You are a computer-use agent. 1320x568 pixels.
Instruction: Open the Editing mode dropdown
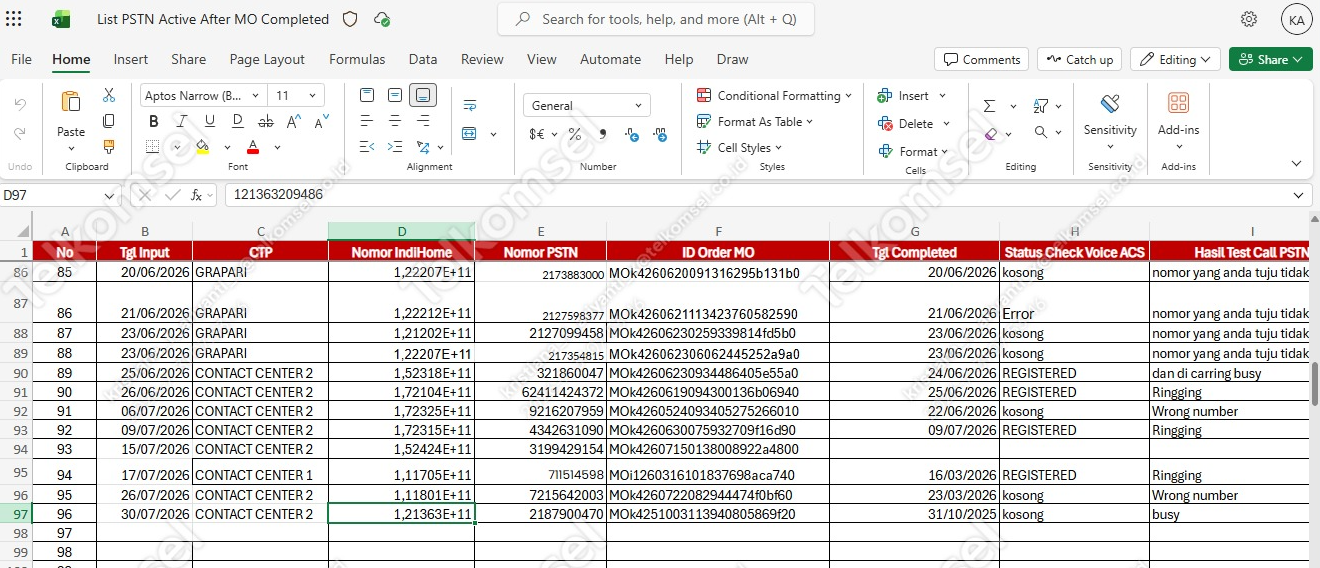point(1175,59)
